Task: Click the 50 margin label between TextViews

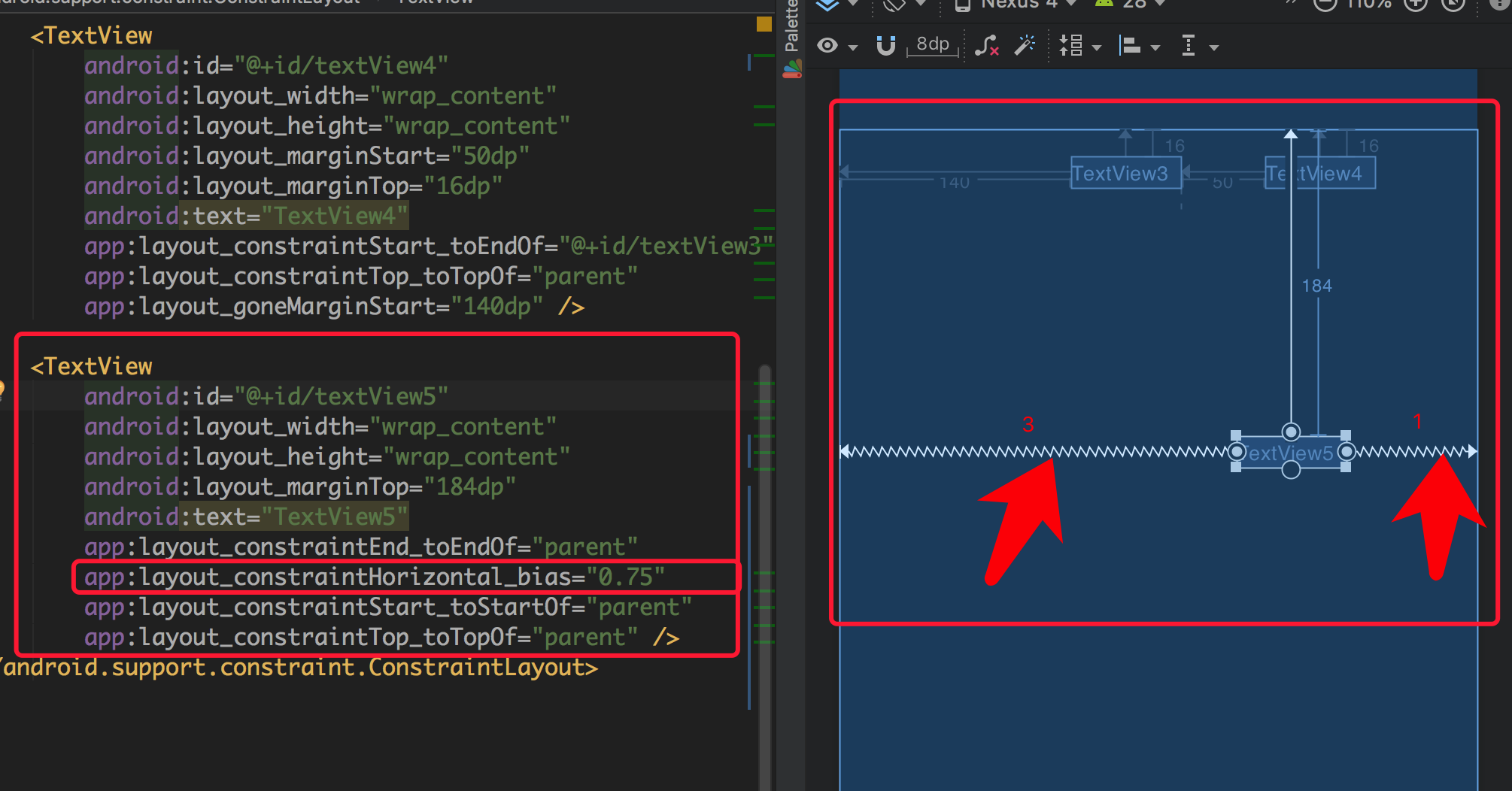Action: point(1223,183)
